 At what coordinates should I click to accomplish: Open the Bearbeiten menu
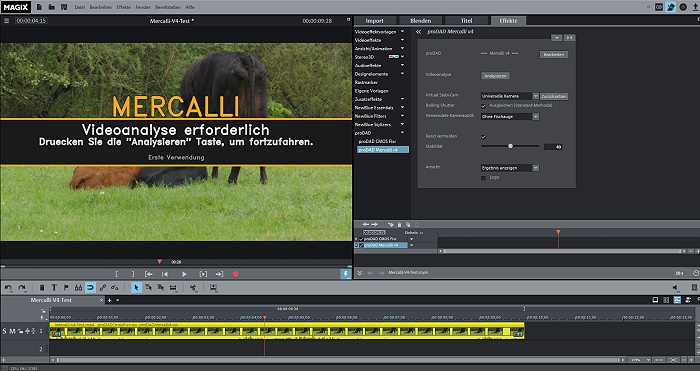(101, 7)
